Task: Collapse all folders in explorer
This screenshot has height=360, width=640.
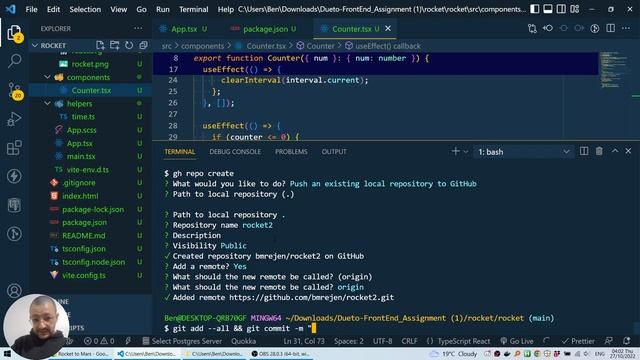Action: pos(143,45)
